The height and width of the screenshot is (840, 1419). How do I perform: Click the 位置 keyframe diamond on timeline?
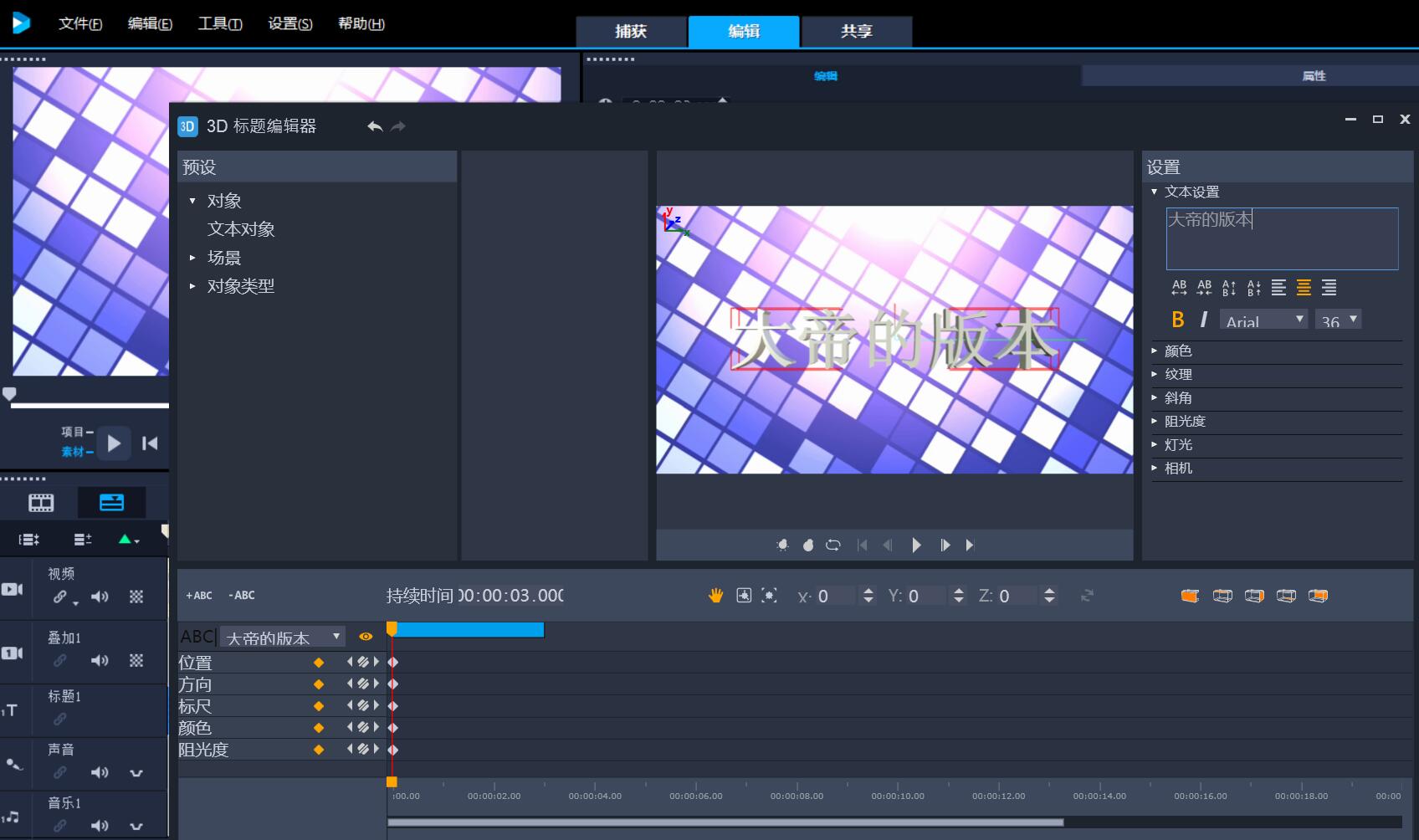click(393, 663)
